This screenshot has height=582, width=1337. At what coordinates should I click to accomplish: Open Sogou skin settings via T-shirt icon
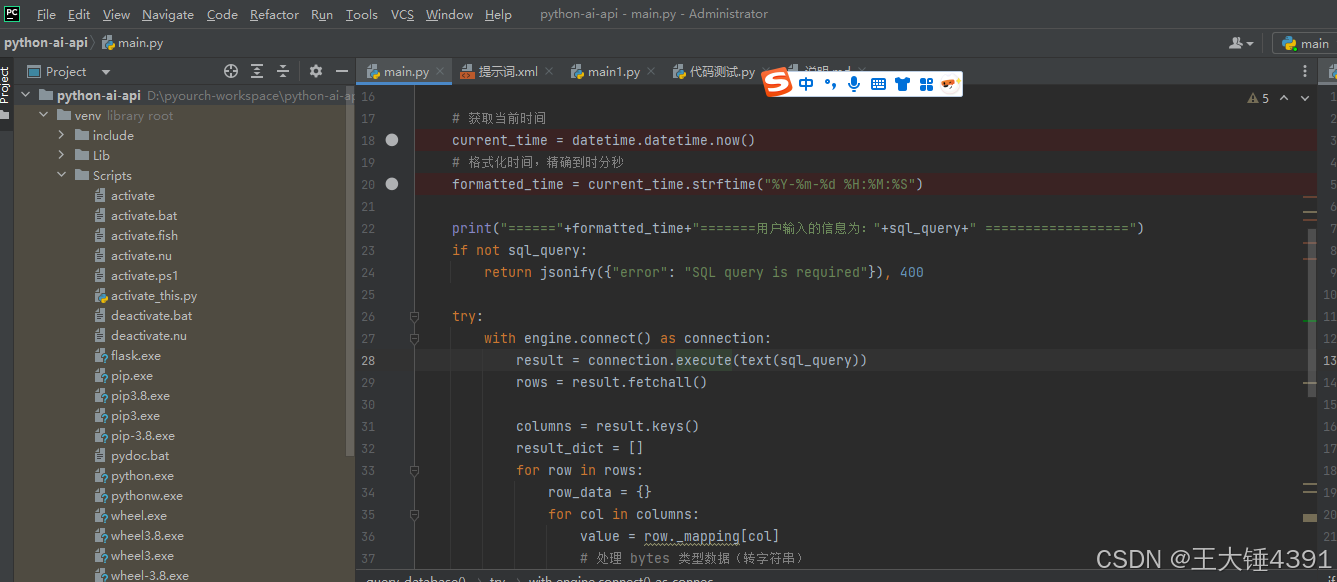click(x=902, y=83)
